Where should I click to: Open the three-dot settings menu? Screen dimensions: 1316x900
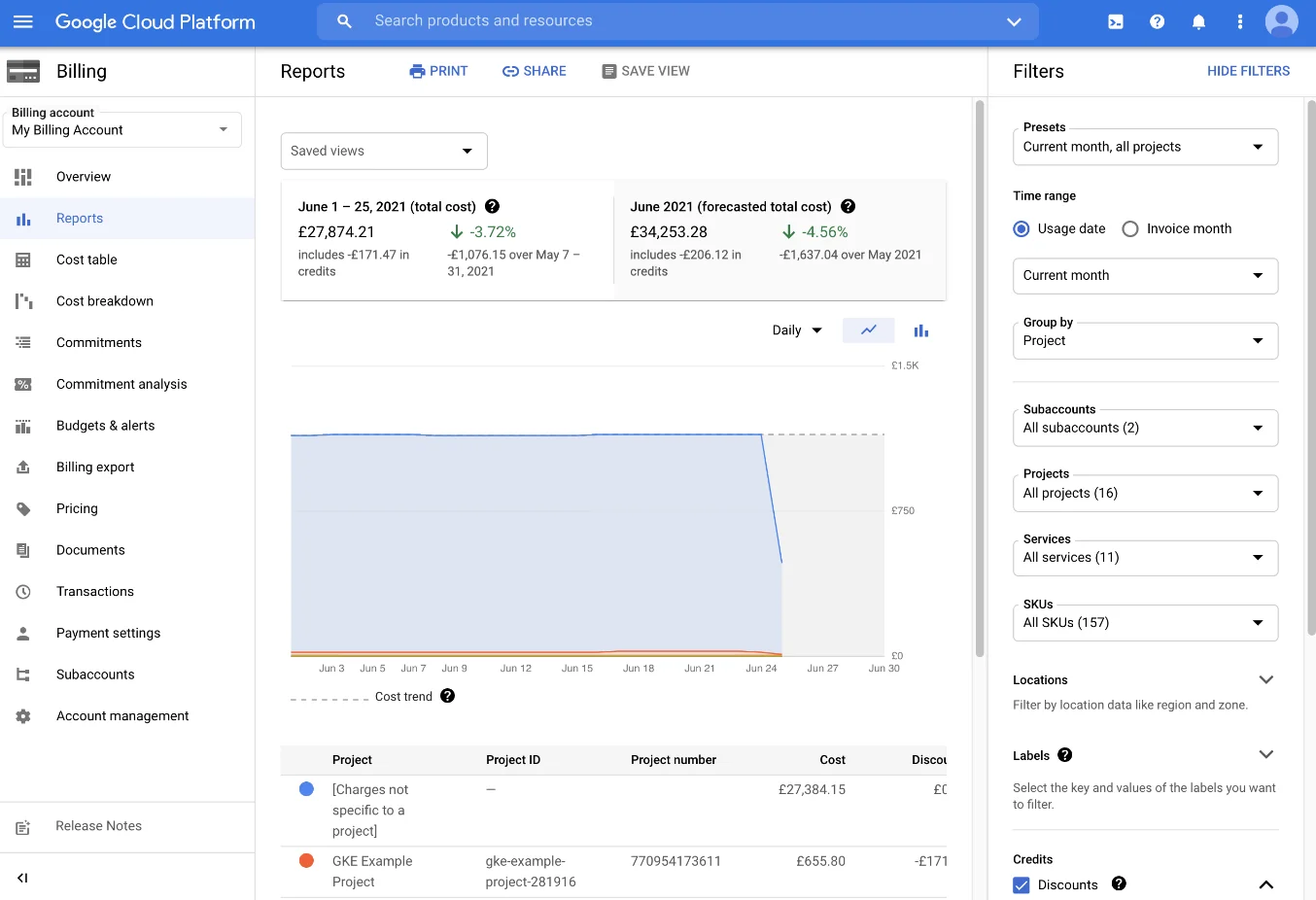point(1239,21)
